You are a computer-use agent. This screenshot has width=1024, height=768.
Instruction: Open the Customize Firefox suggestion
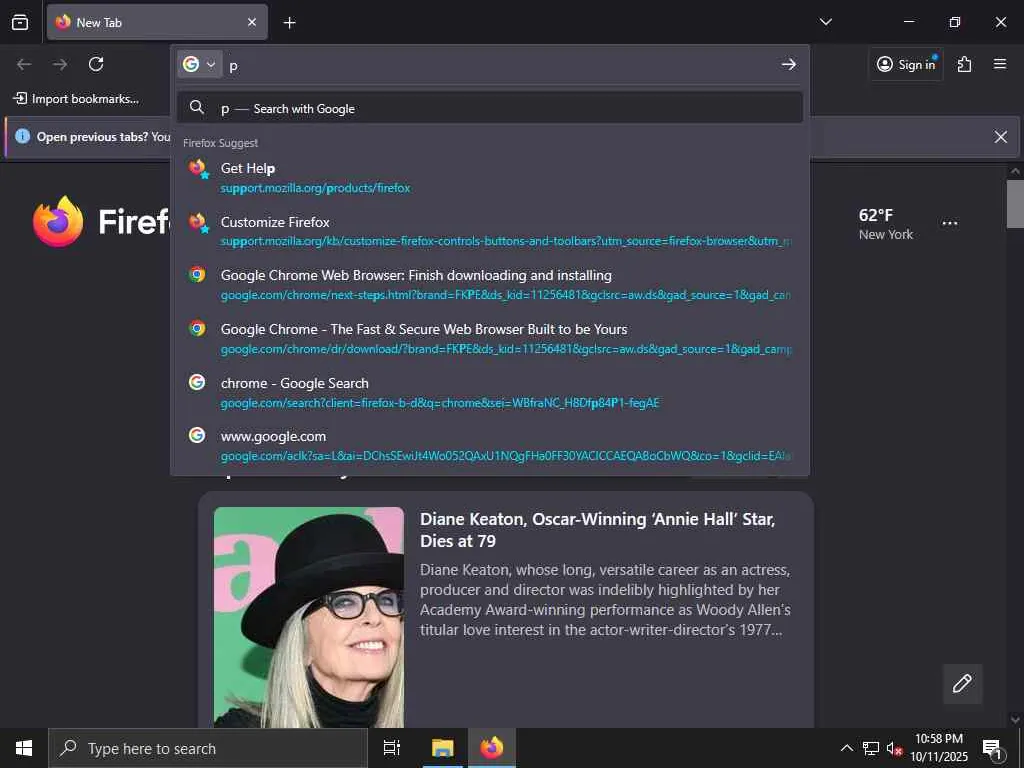tap(490, 231)
